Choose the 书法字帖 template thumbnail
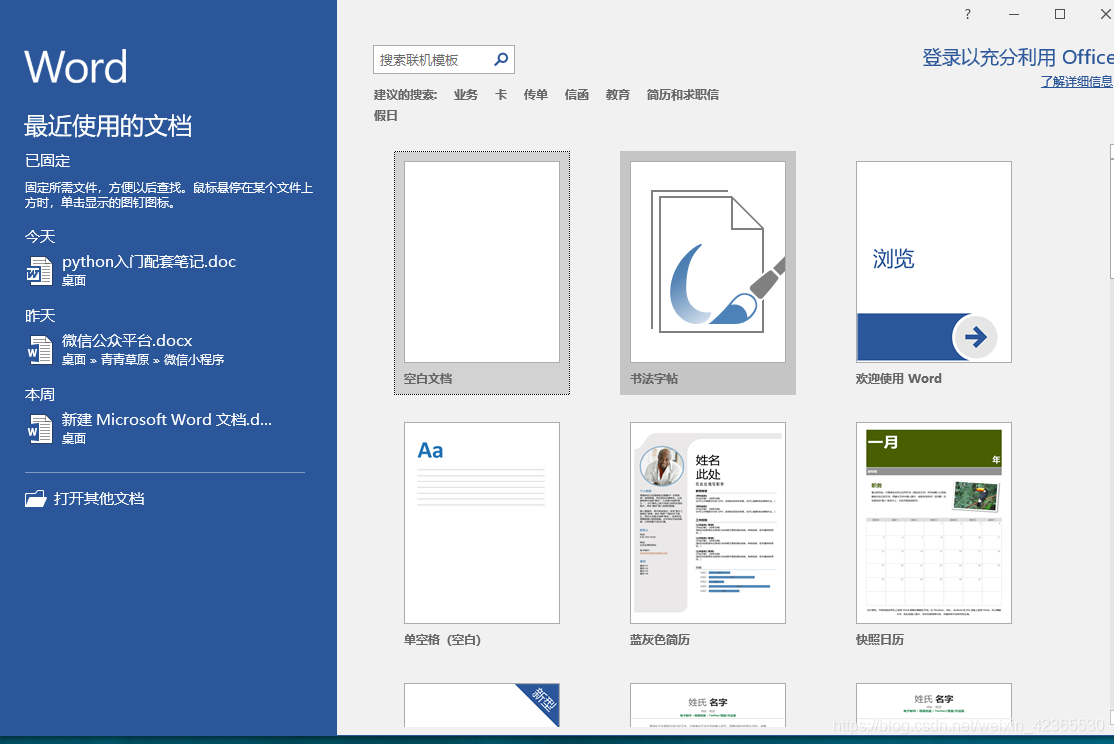Screen dimensions: 1114x744 point(708,262)
